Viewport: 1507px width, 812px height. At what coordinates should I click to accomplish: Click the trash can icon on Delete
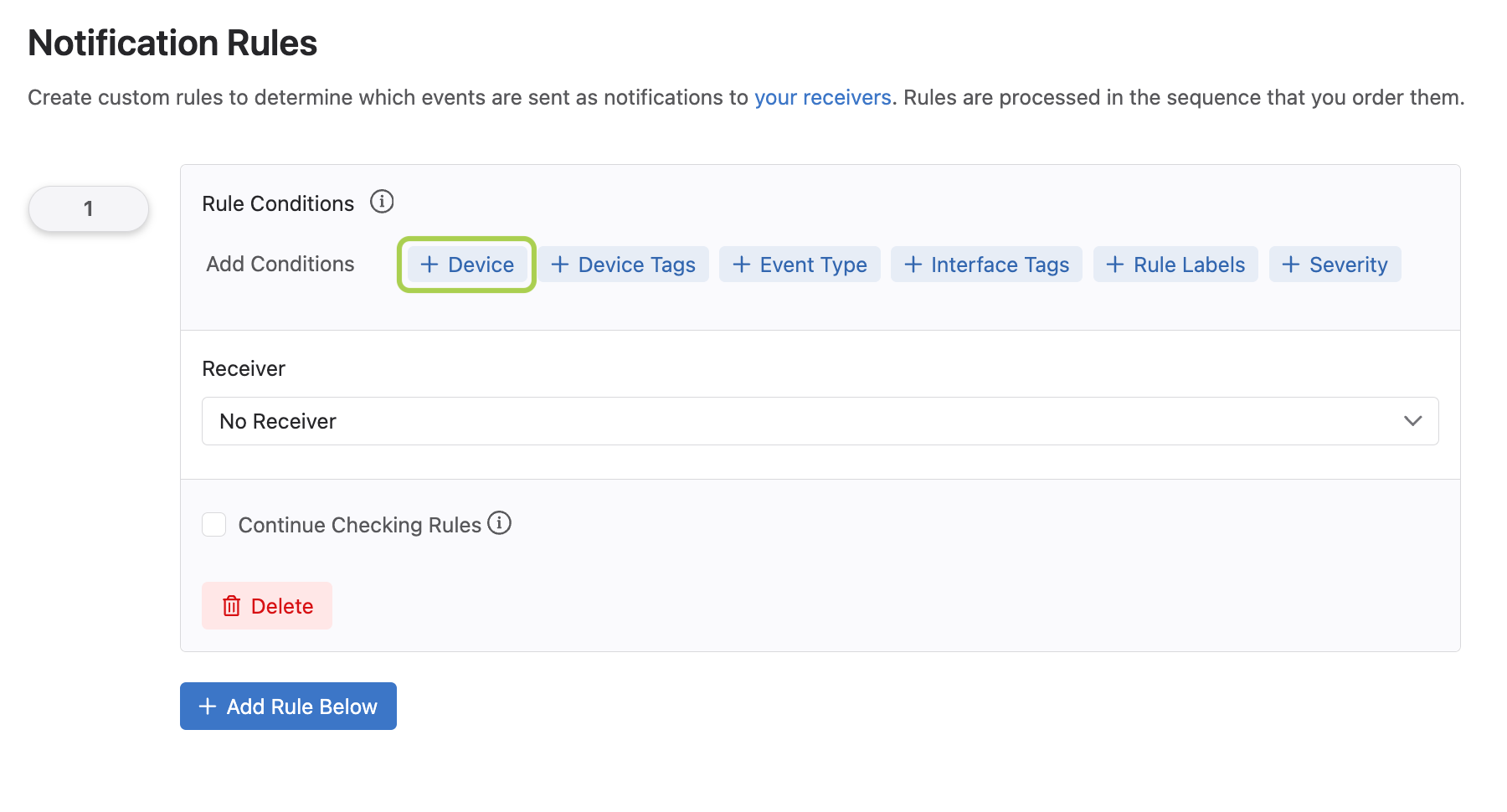[x=232, y=606]
